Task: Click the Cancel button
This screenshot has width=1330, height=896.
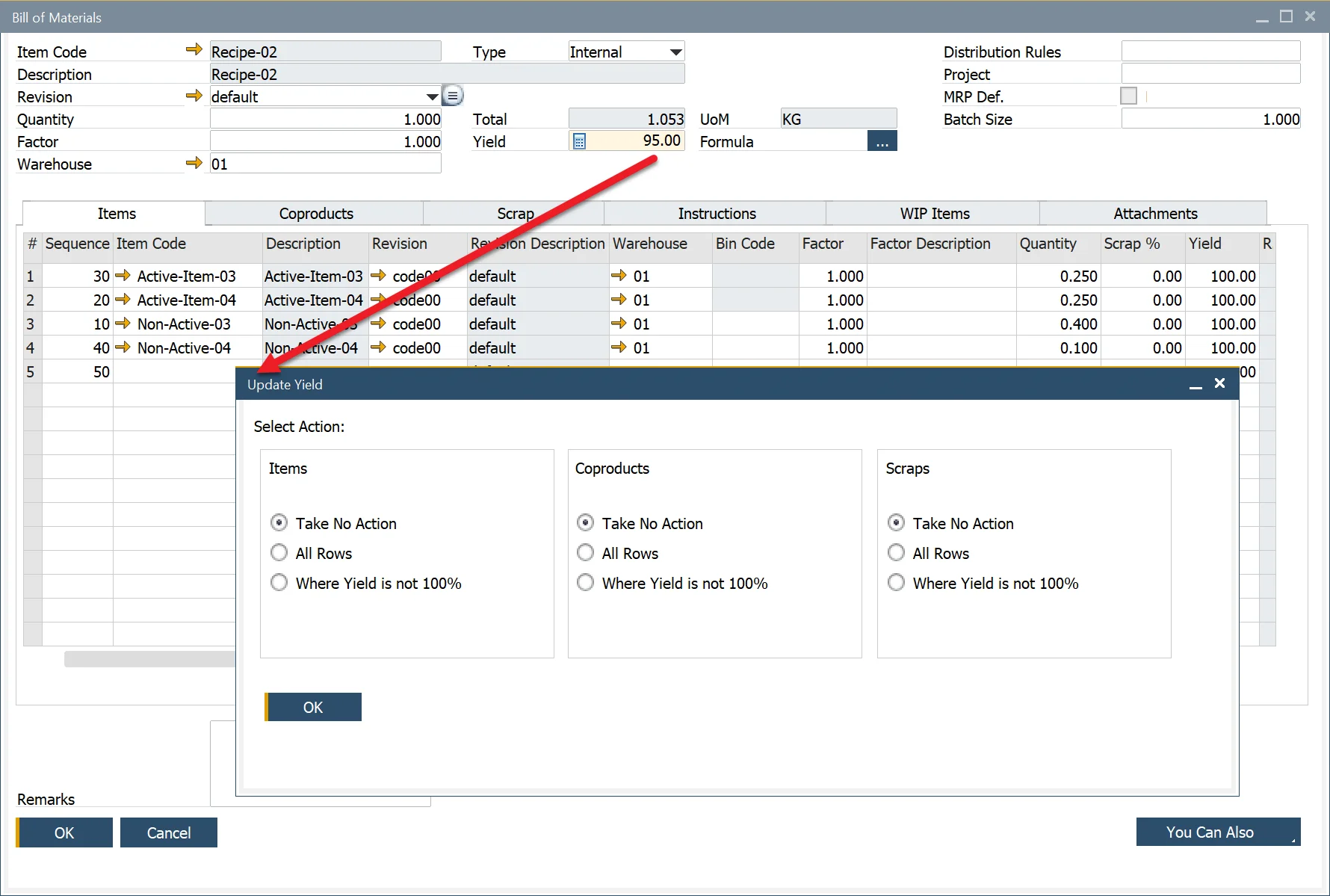Action: (x=168, y=832)
